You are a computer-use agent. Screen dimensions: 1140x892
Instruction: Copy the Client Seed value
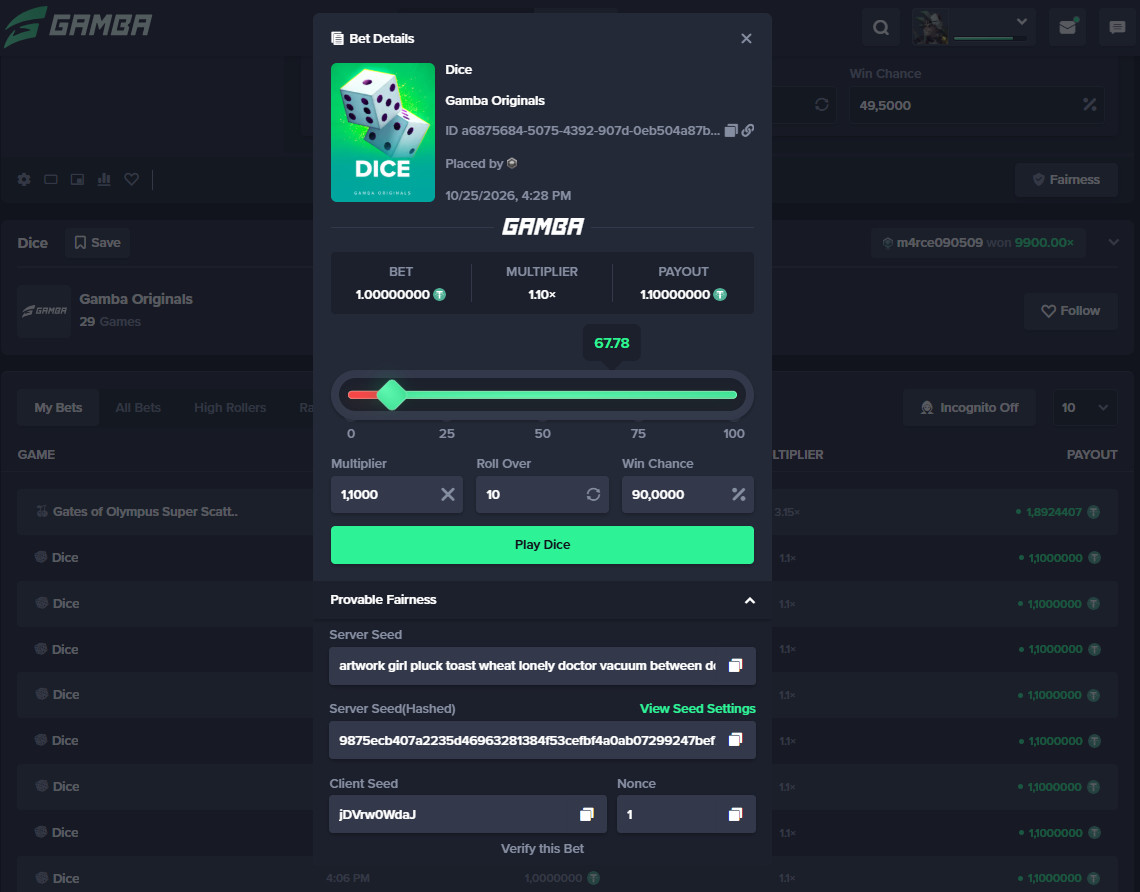pos(587,814)
